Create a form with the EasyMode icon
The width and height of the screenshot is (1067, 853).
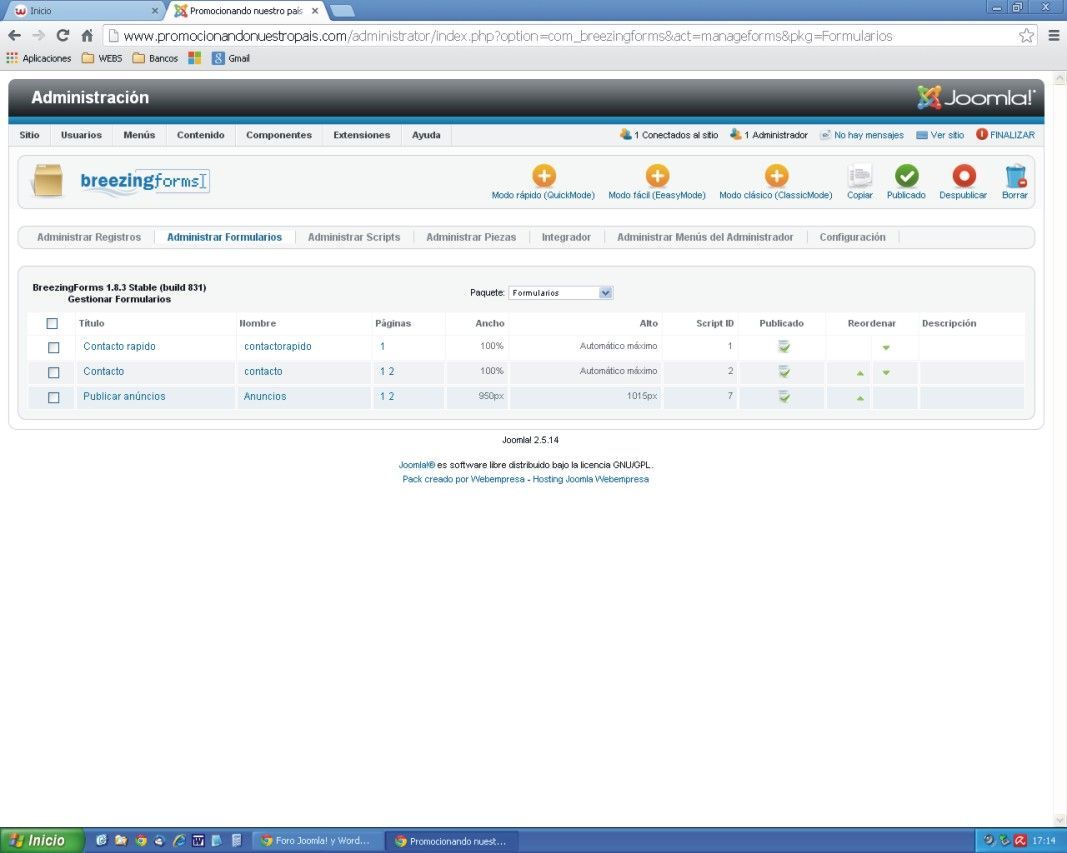pos(657,176)
